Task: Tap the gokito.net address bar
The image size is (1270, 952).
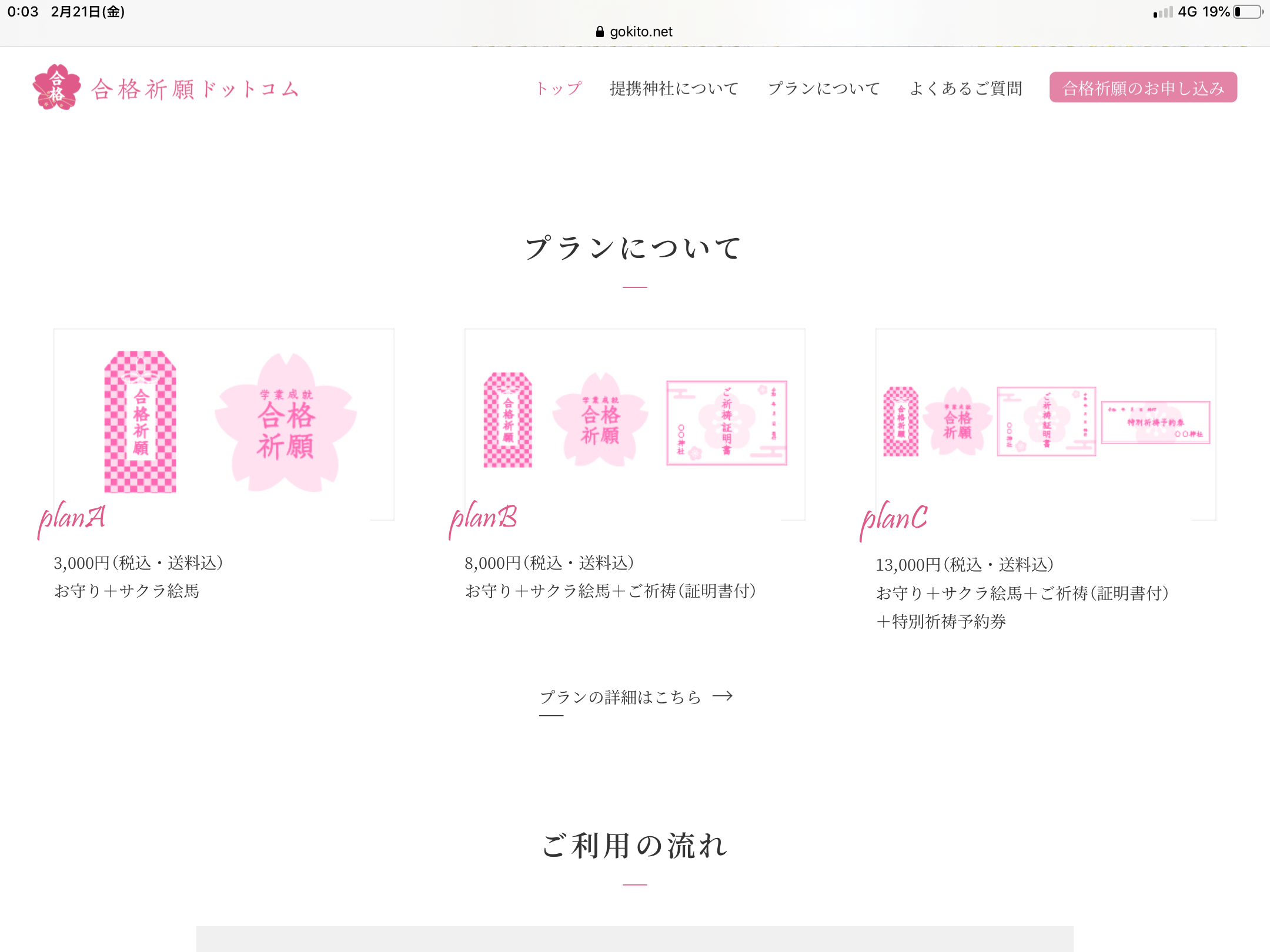Action: [640, 32]
